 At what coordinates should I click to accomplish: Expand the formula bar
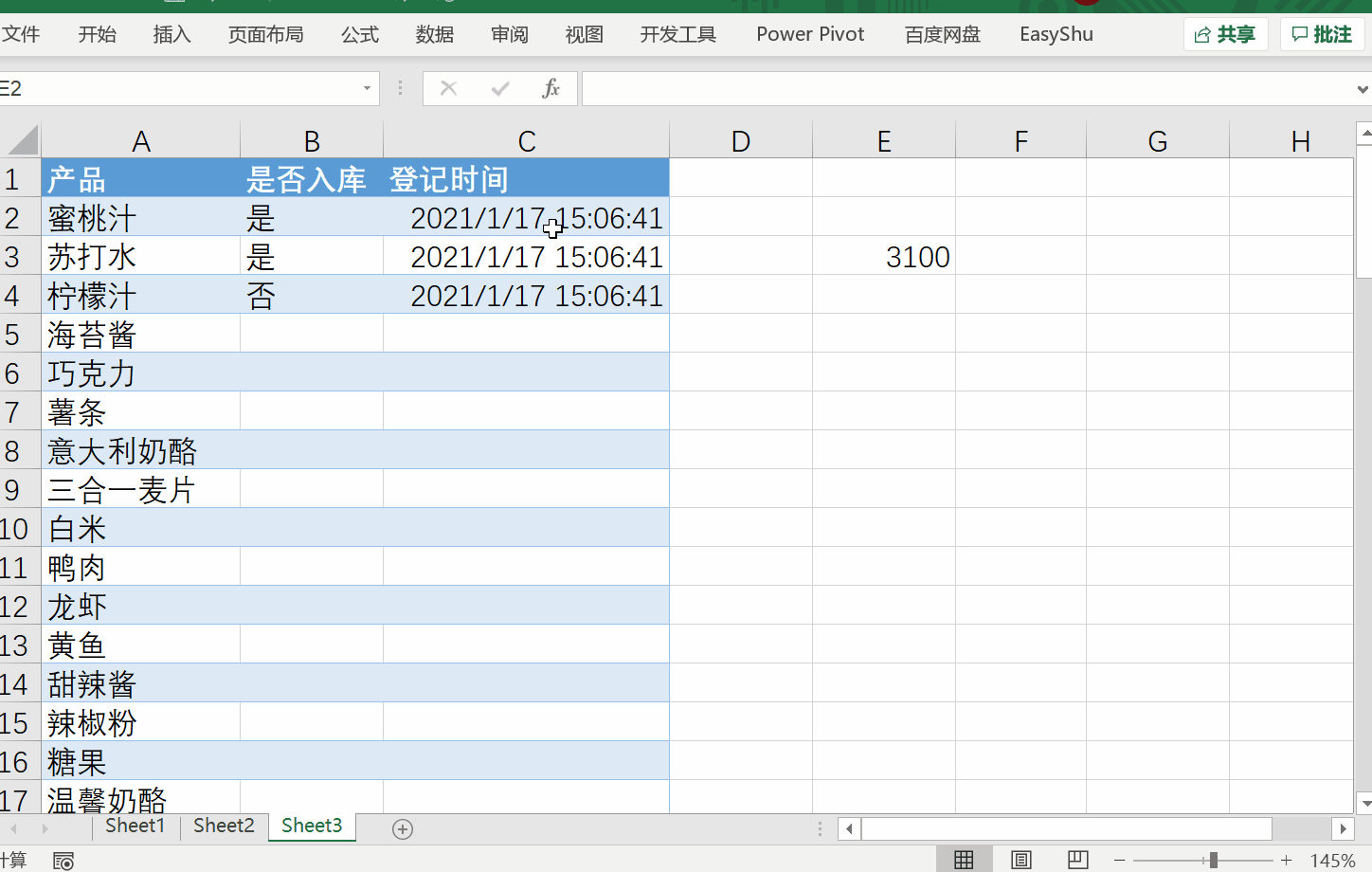pos(1363,89)
